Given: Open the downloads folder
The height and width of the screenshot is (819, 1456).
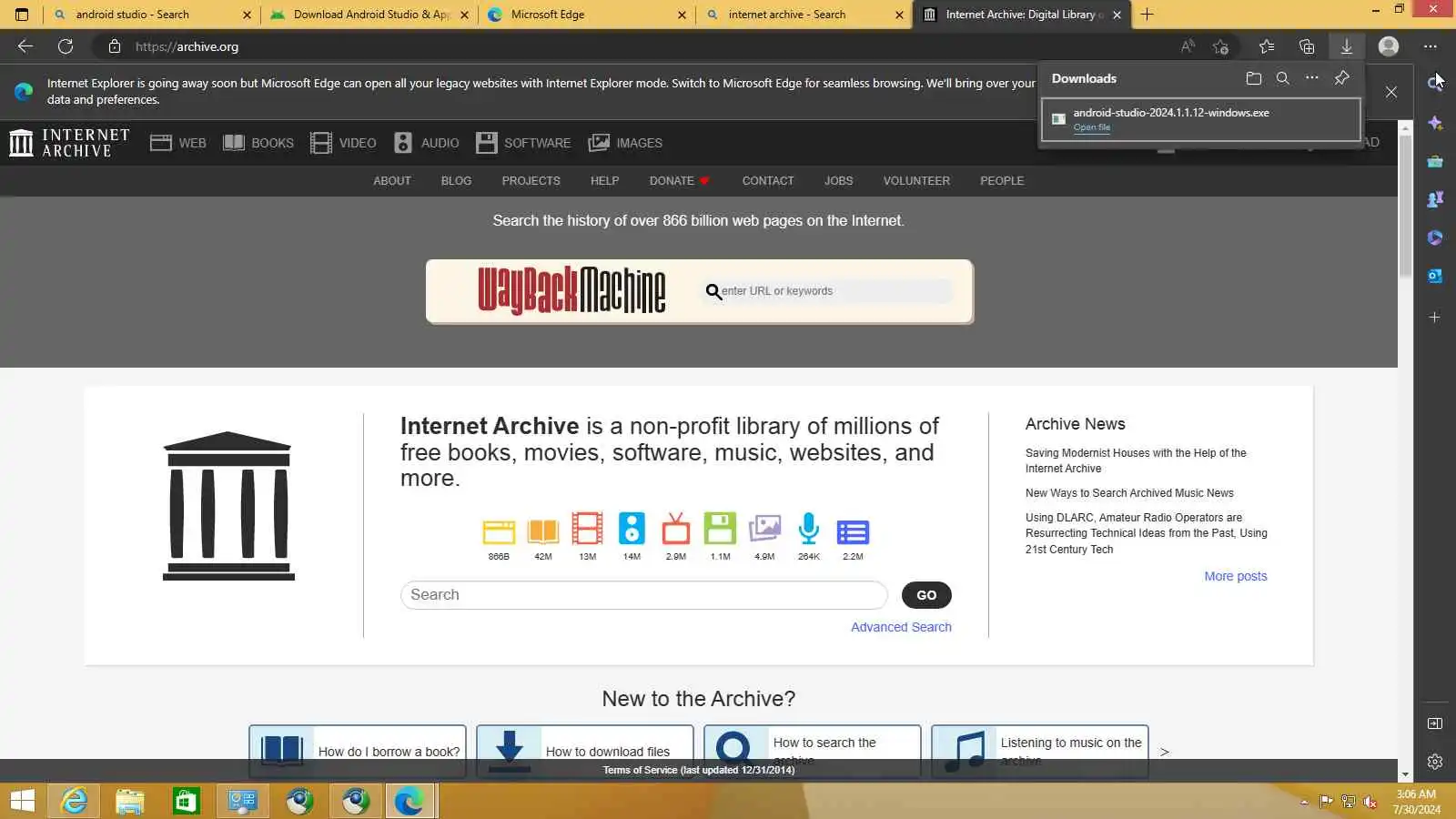Looking at the screenshot, I should pyautogui.click(x=1254, y=78).
